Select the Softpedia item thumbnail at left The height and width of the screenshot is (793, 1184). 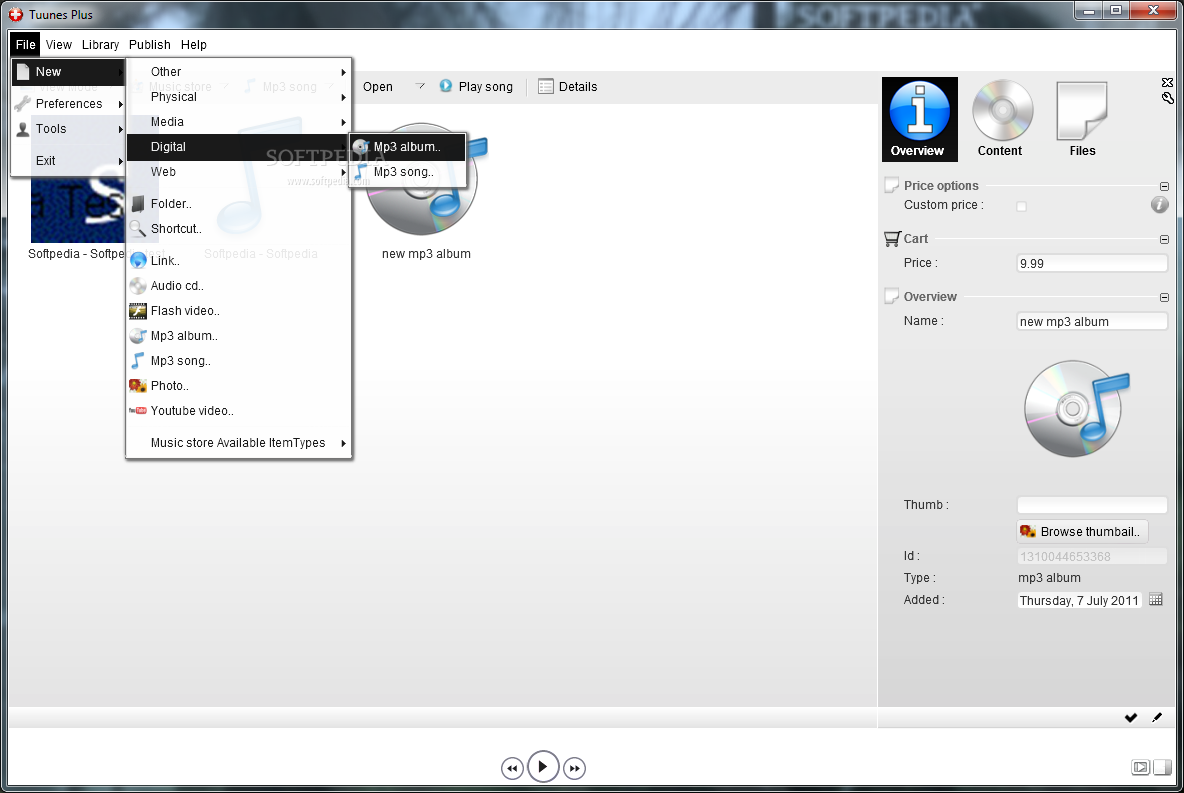click(77, 208)
